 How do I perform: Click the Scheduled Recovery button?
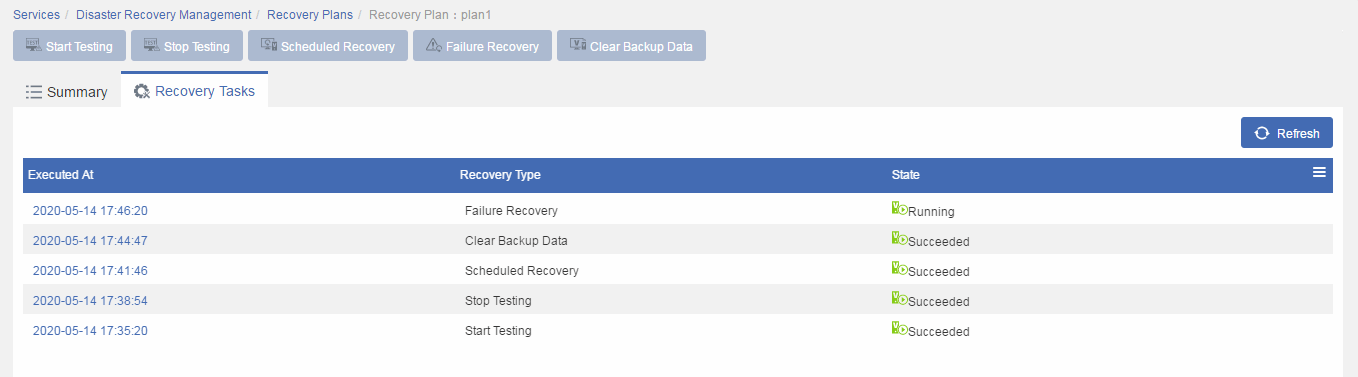coord(328,46)
